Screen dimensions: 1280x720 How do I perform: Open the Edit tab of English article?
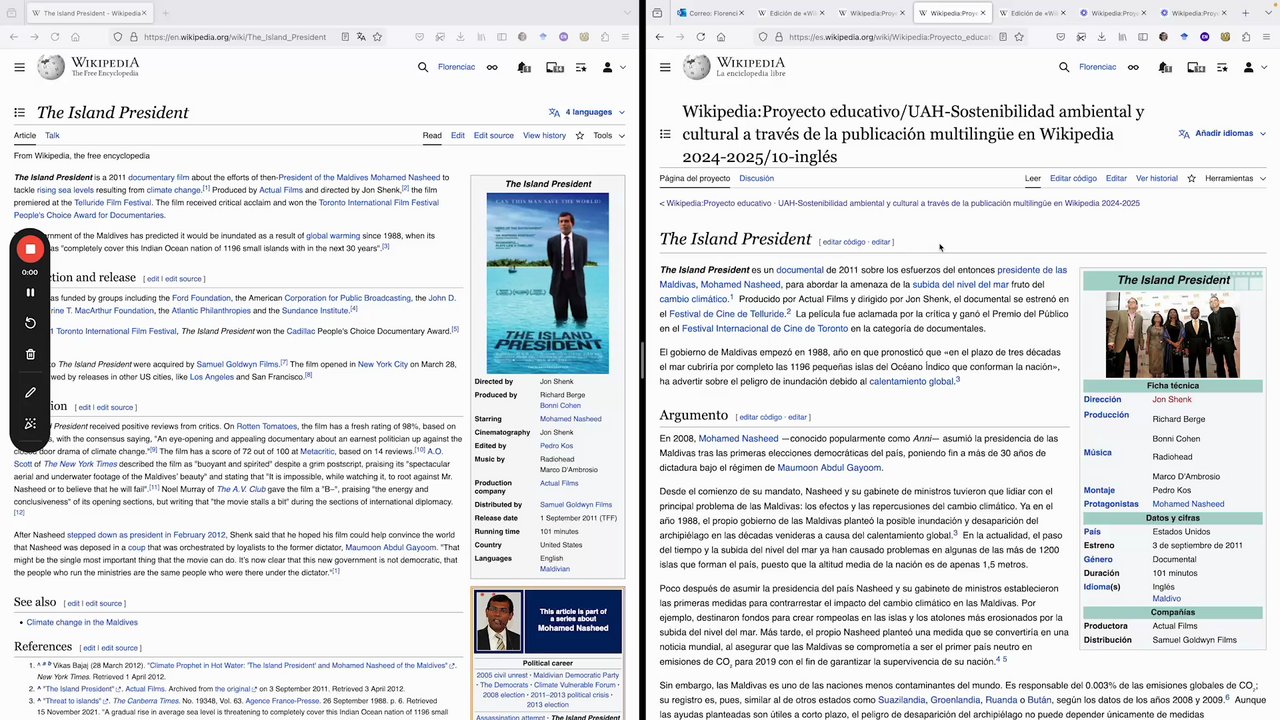pyautogui.click(x=457, y=135)
